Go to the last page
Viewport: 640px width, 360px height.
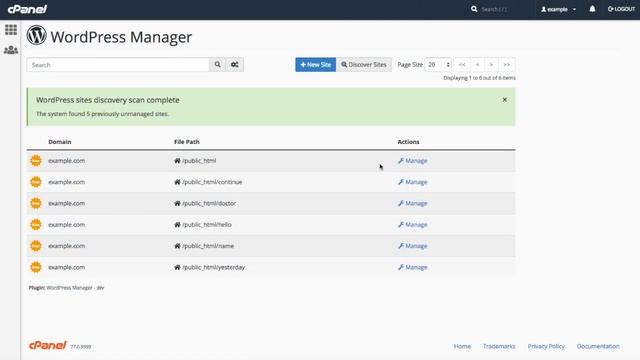point(507,64)
